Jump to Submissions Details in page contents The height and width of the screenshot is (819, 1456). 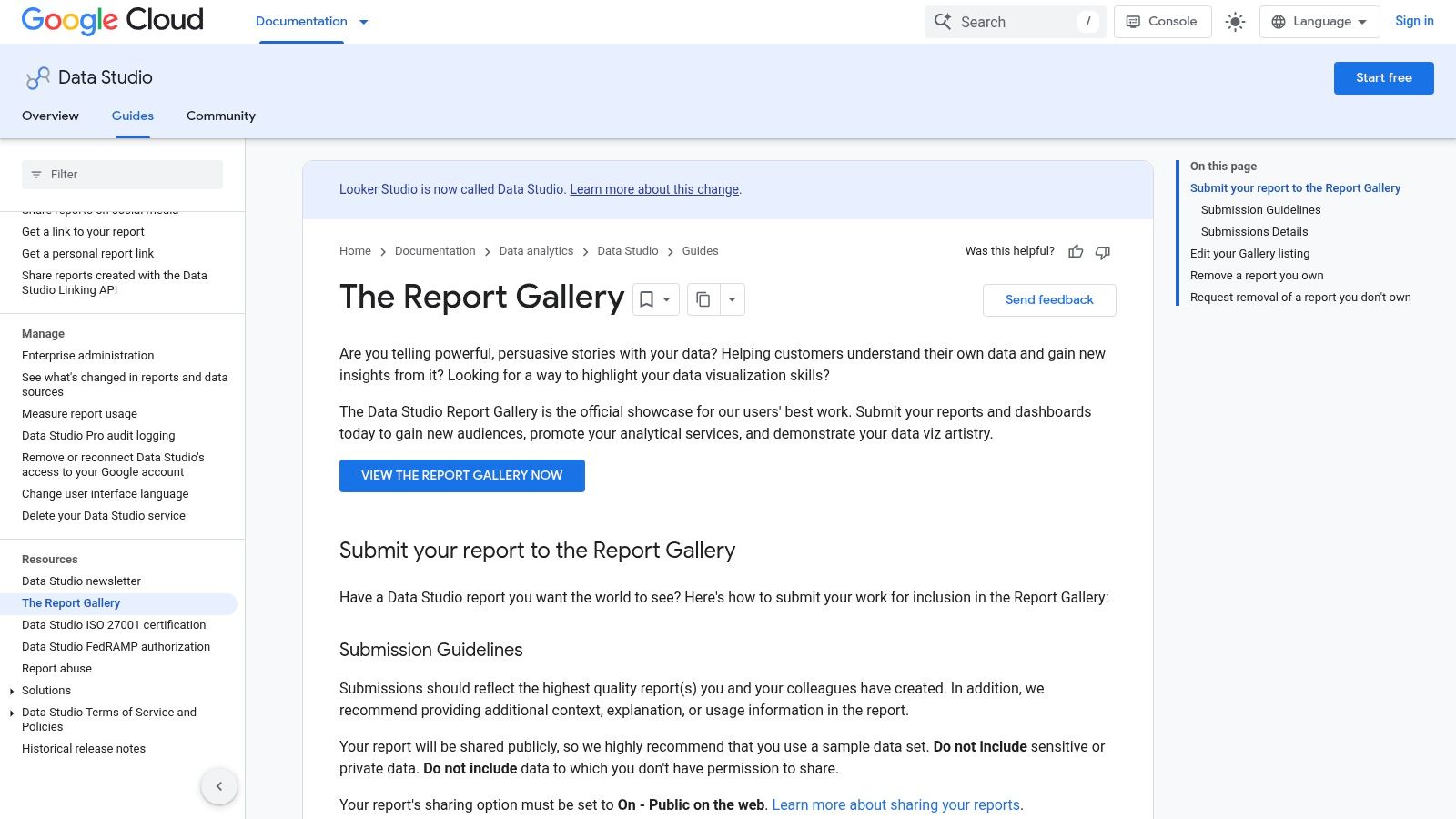(x=1254, y=232)
